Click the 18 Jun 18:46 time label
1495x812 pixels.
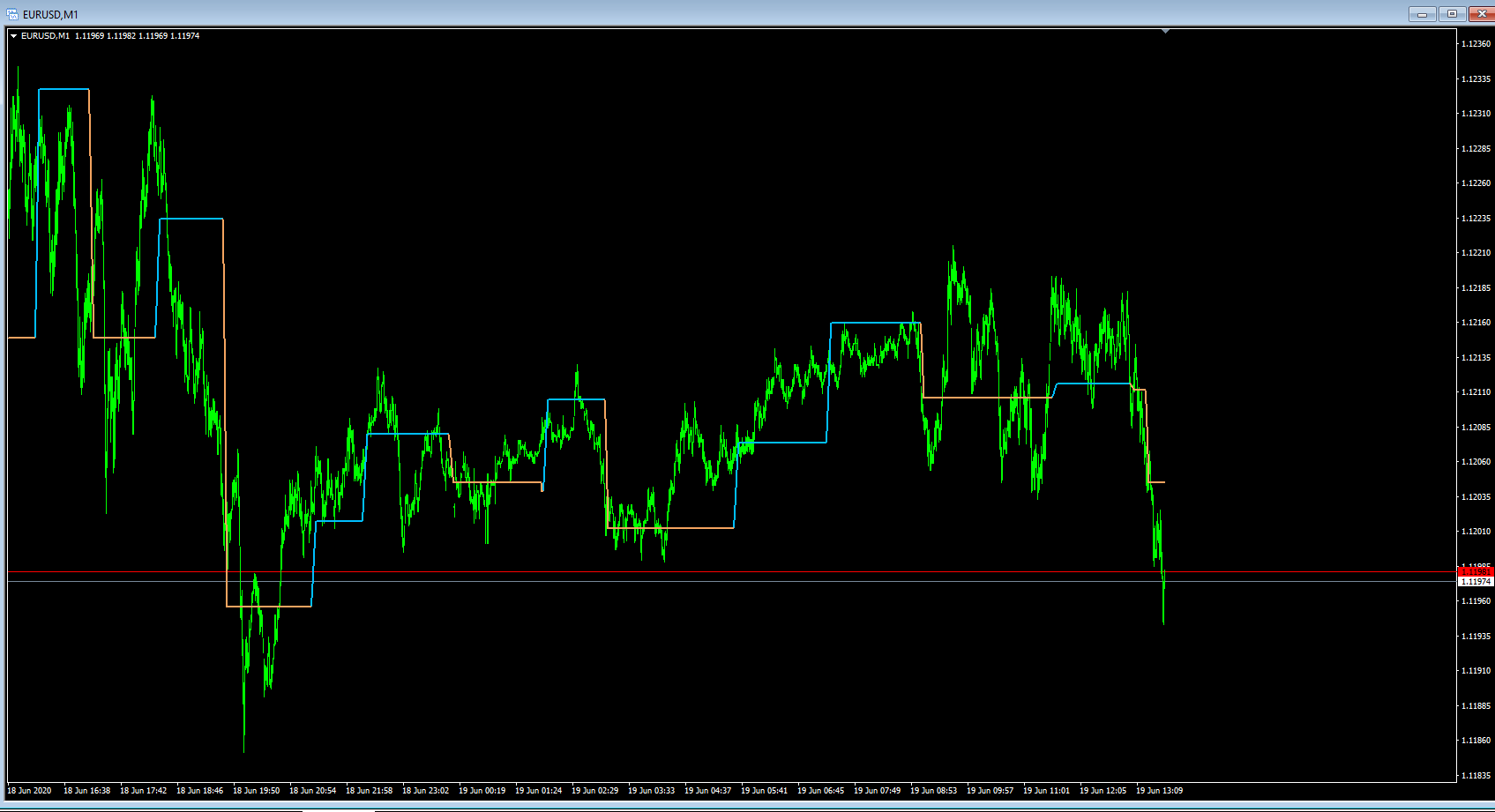pos(199,791)
